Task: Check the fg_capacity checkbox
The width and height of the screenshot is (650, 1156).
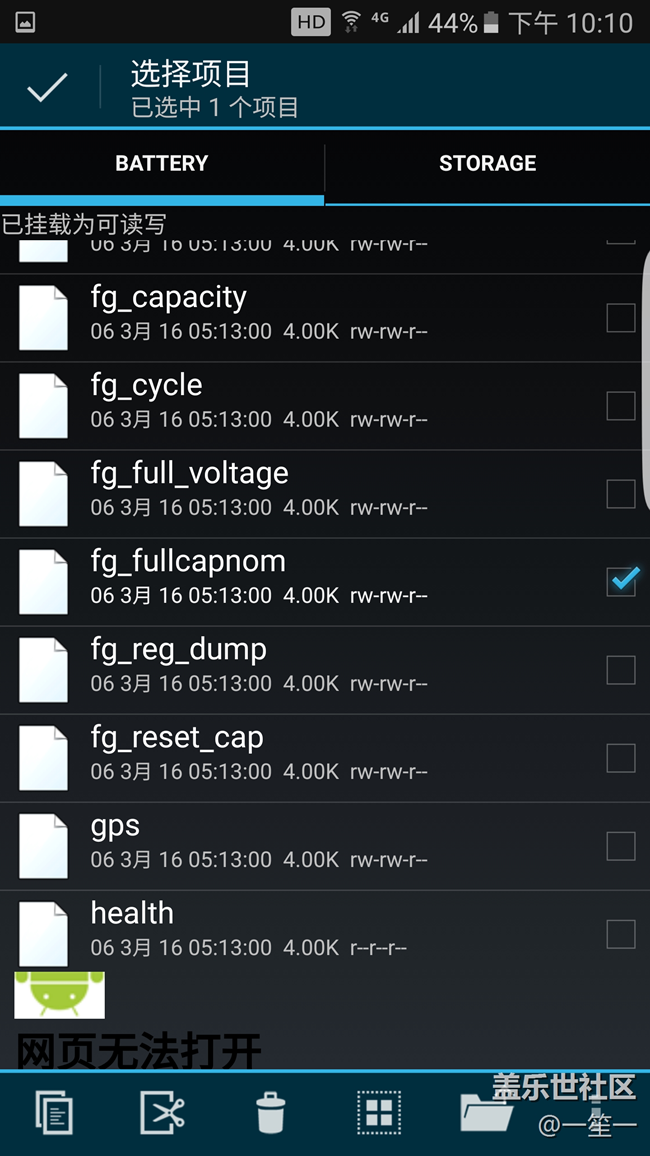Action: pyautogui.click(x=621, y=318)
